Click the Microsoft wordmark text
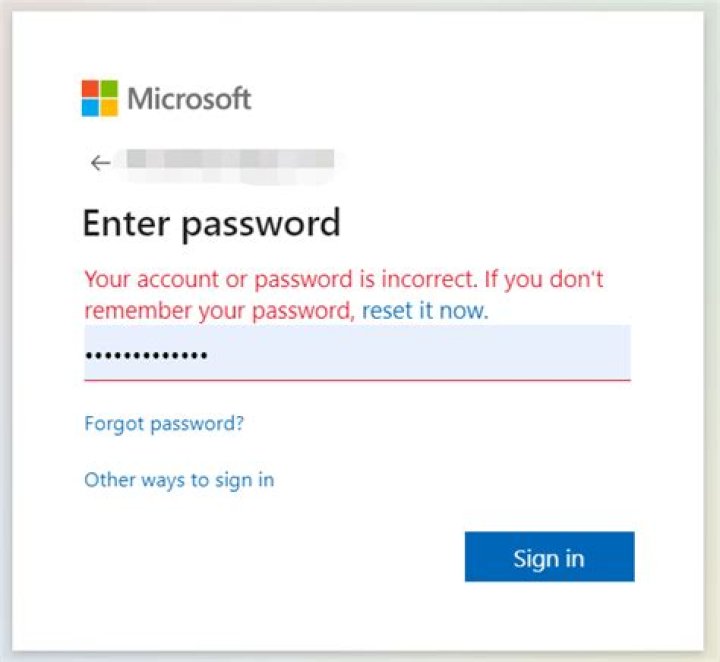Viewport: 720px width, 662px height. [190, 99]
